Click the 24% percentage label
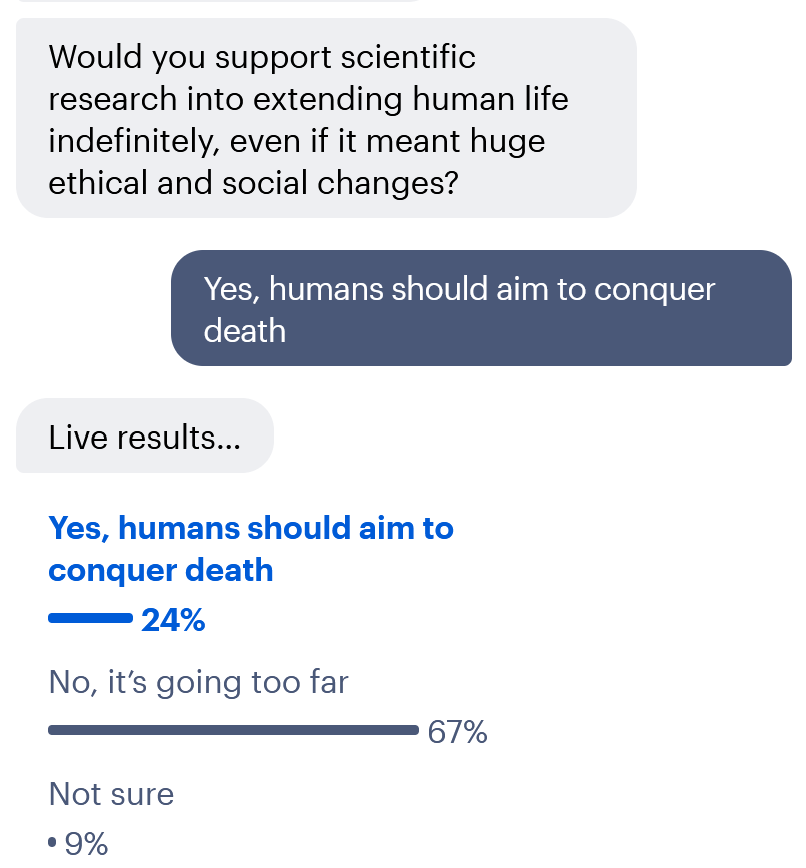This screenshot has height=868, width=806. (x=174, y=620)
